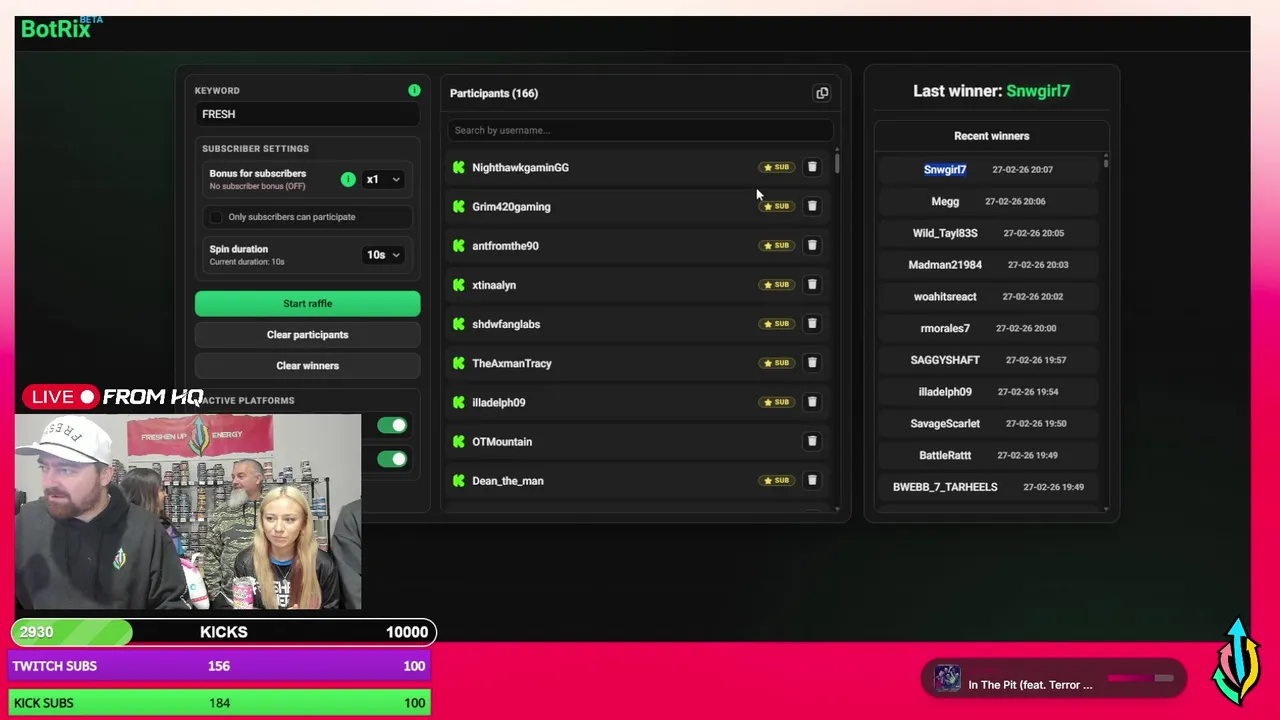This screenshot has width=1280, height=720.
Task: Check Only subscribers can participate box
Action: pyautogui.click(x=216, y=217)
